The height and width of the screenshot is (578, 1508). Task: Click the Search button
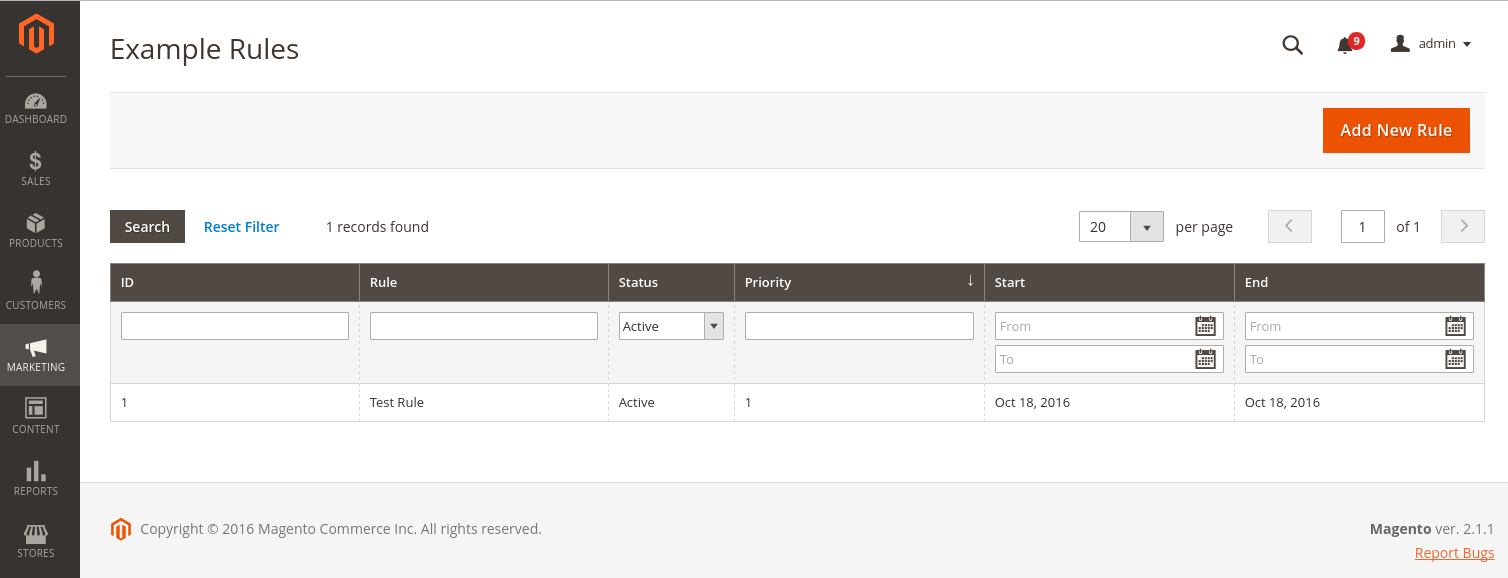pyautogui.click(x=147, y=226)
